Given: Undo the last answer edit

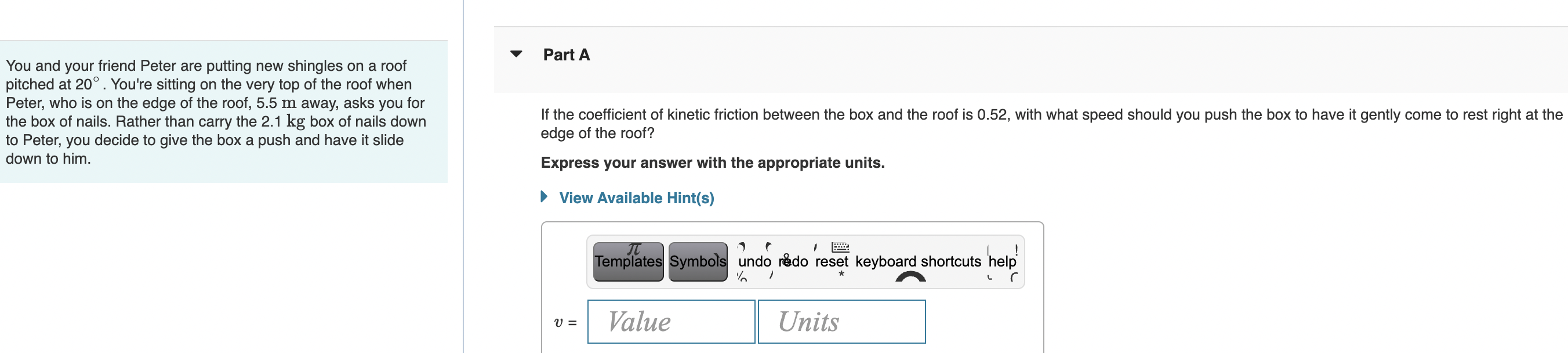Looking at the screenshot, I should tap(754, 261).
